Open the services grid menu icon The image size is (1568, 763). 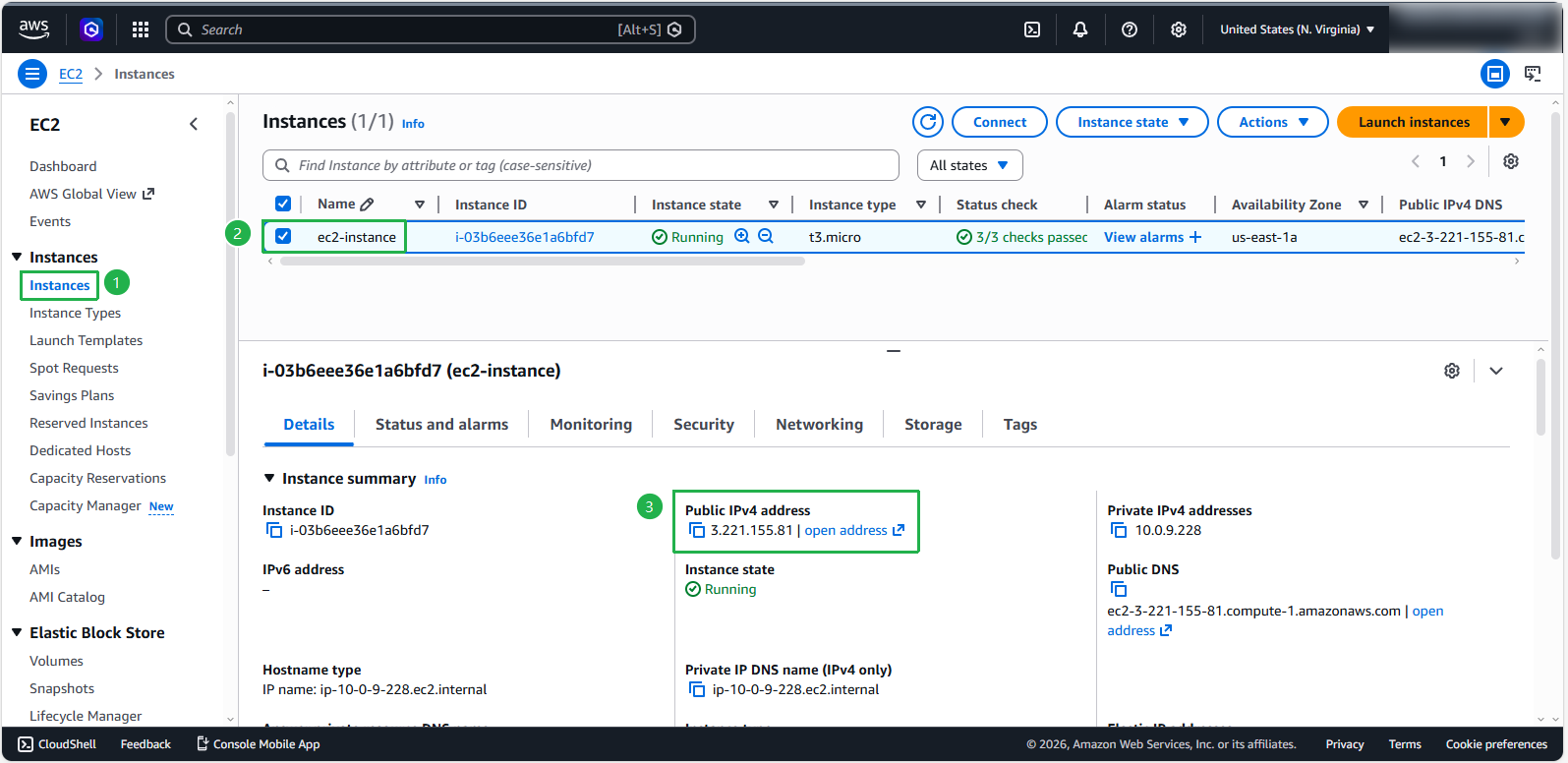tap(141, 29)
